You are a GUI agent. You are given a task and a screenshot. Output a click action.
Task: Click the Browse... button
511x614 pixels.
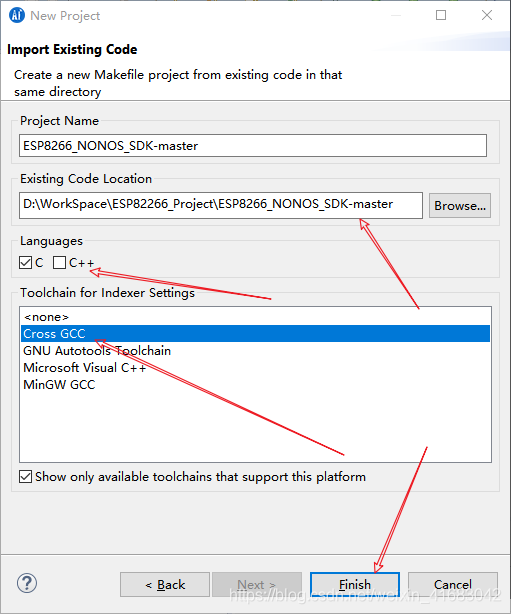tap(460, 206)
